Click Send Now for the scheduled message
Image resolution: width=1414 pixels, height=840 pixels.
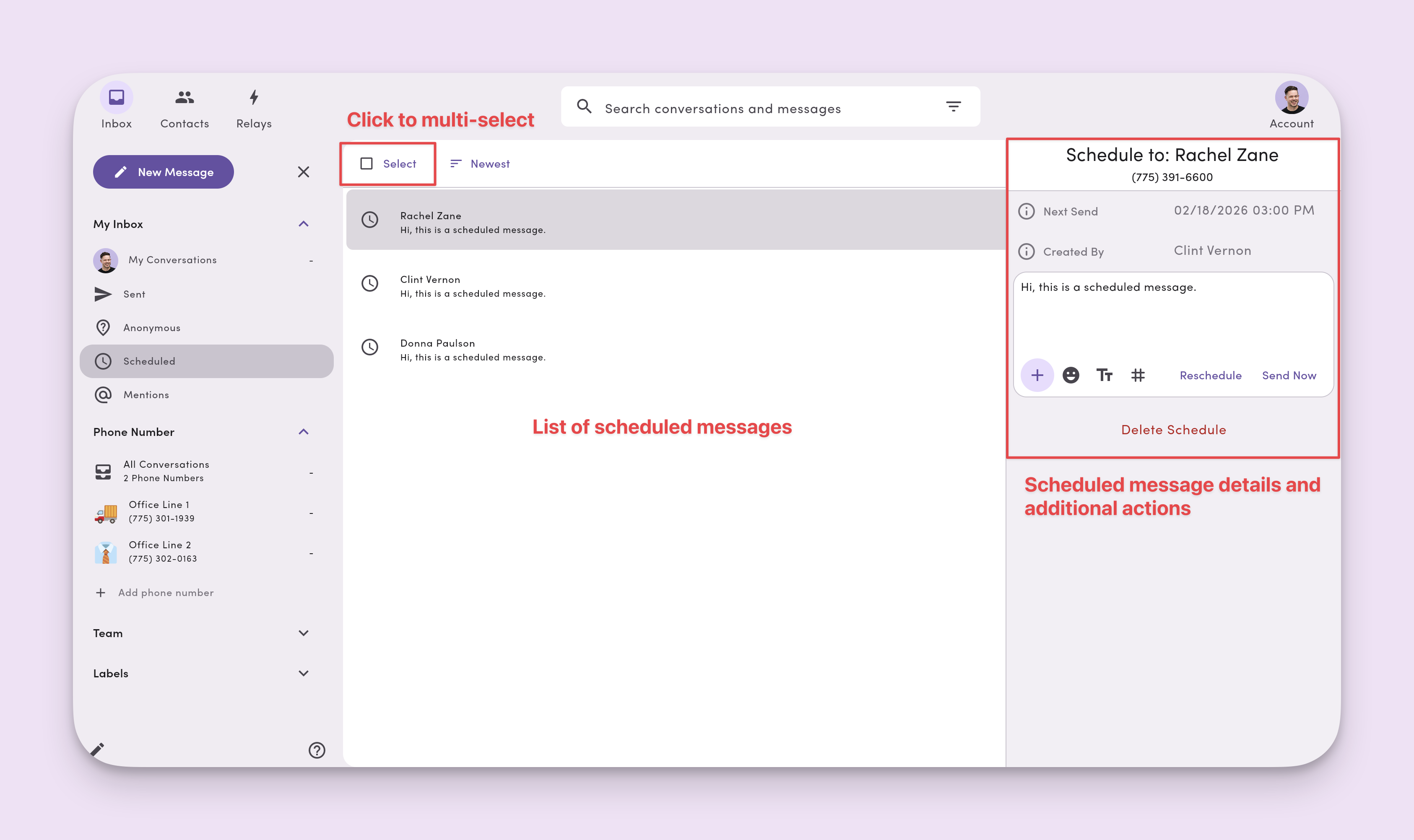(x=1289, y=375)
